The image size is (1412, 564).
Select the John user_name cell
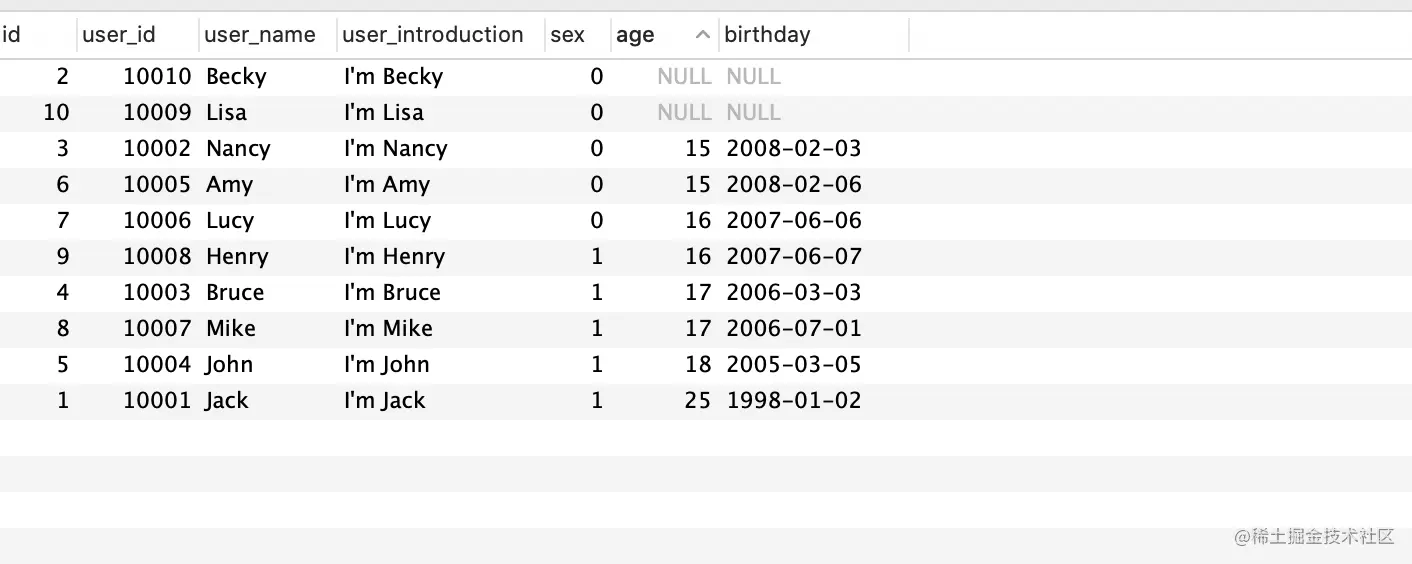tap(229, 365)
